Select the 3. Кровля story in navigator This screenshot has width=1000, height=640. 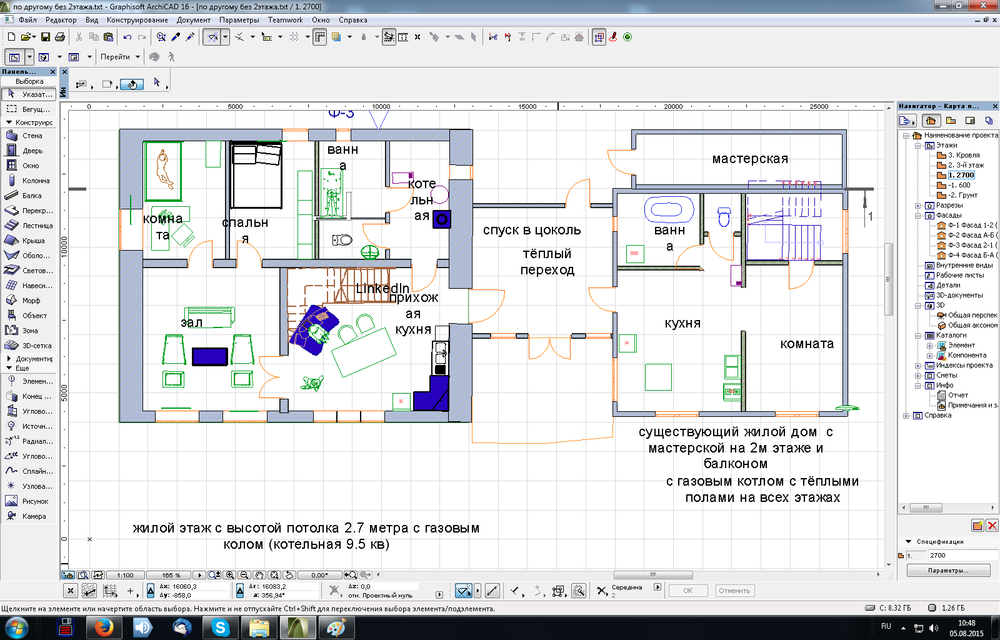pos(960,155)
